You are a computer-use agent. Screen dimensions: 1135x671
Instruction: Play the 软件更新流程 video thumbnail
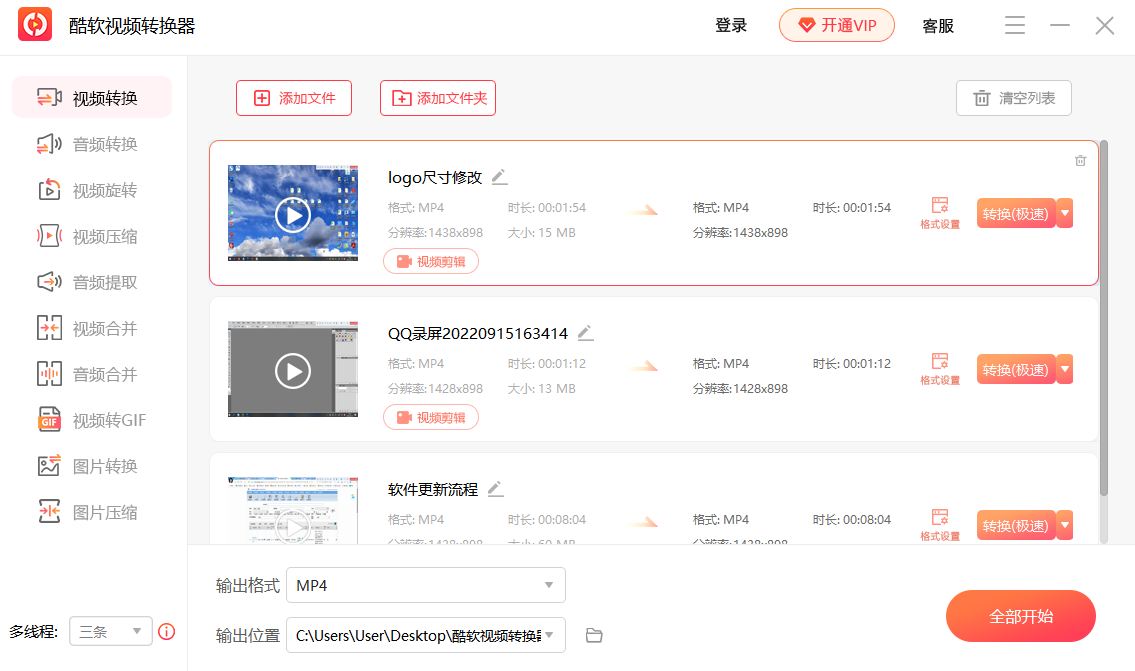click(x=293, y=526)
